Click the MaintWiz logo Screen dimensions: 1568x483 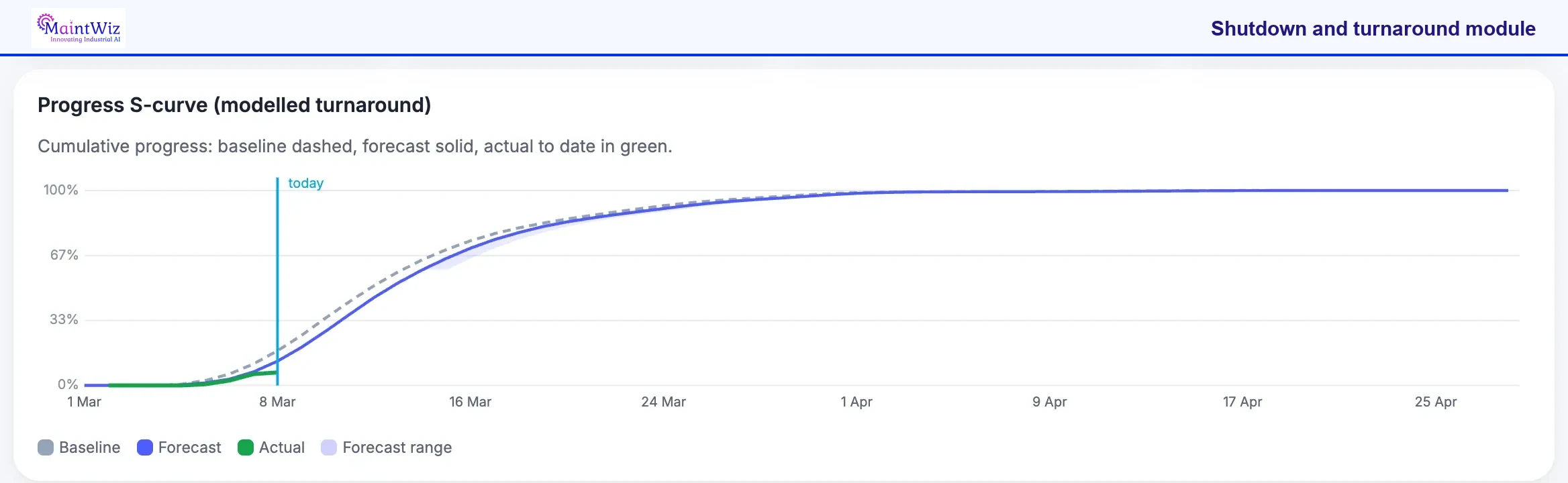(x=79, y=28)
